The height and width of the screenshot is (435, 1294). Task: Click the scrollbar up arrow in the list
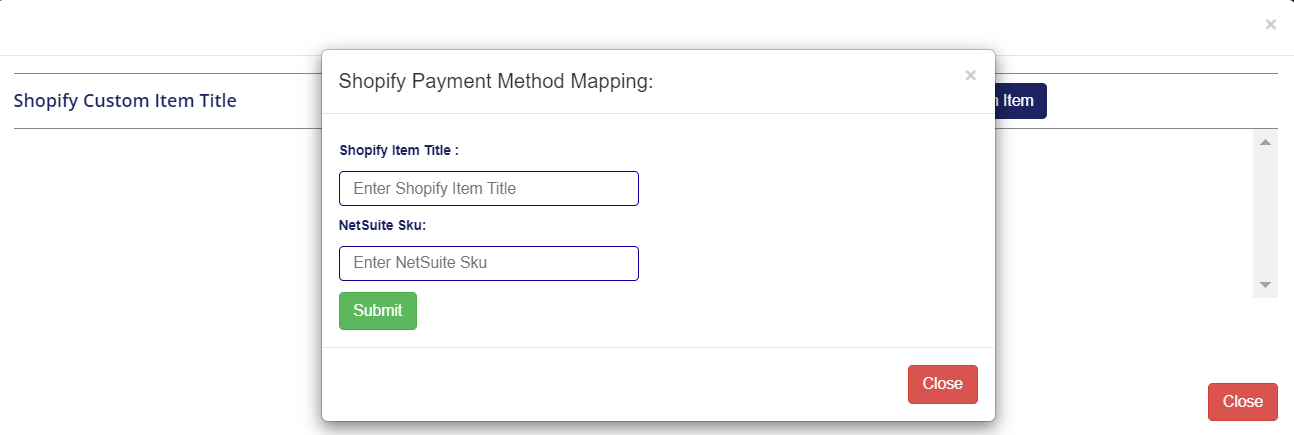click(1265, 143)
